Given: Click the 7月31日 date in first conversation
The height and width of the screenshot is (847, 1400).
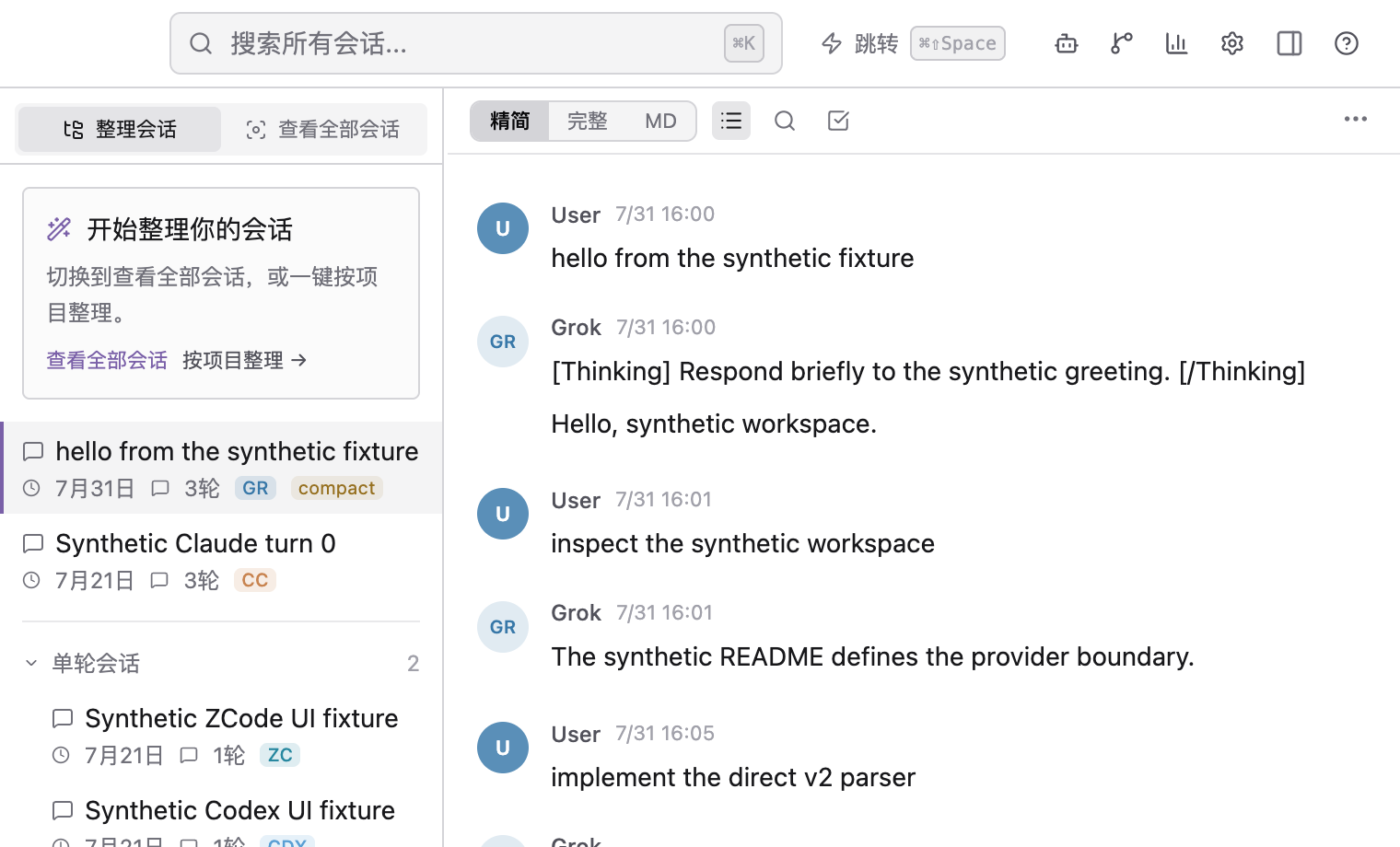Looking at the screenshot, I should pos(95,488).
